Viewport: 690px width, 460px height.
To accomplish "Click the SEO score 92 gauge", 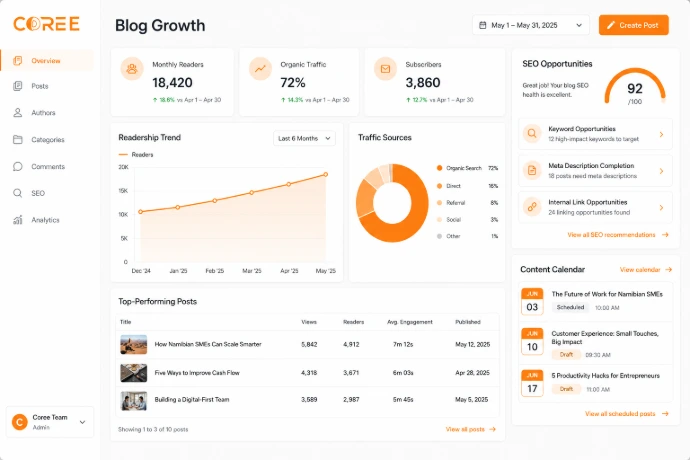I will 635,88.
